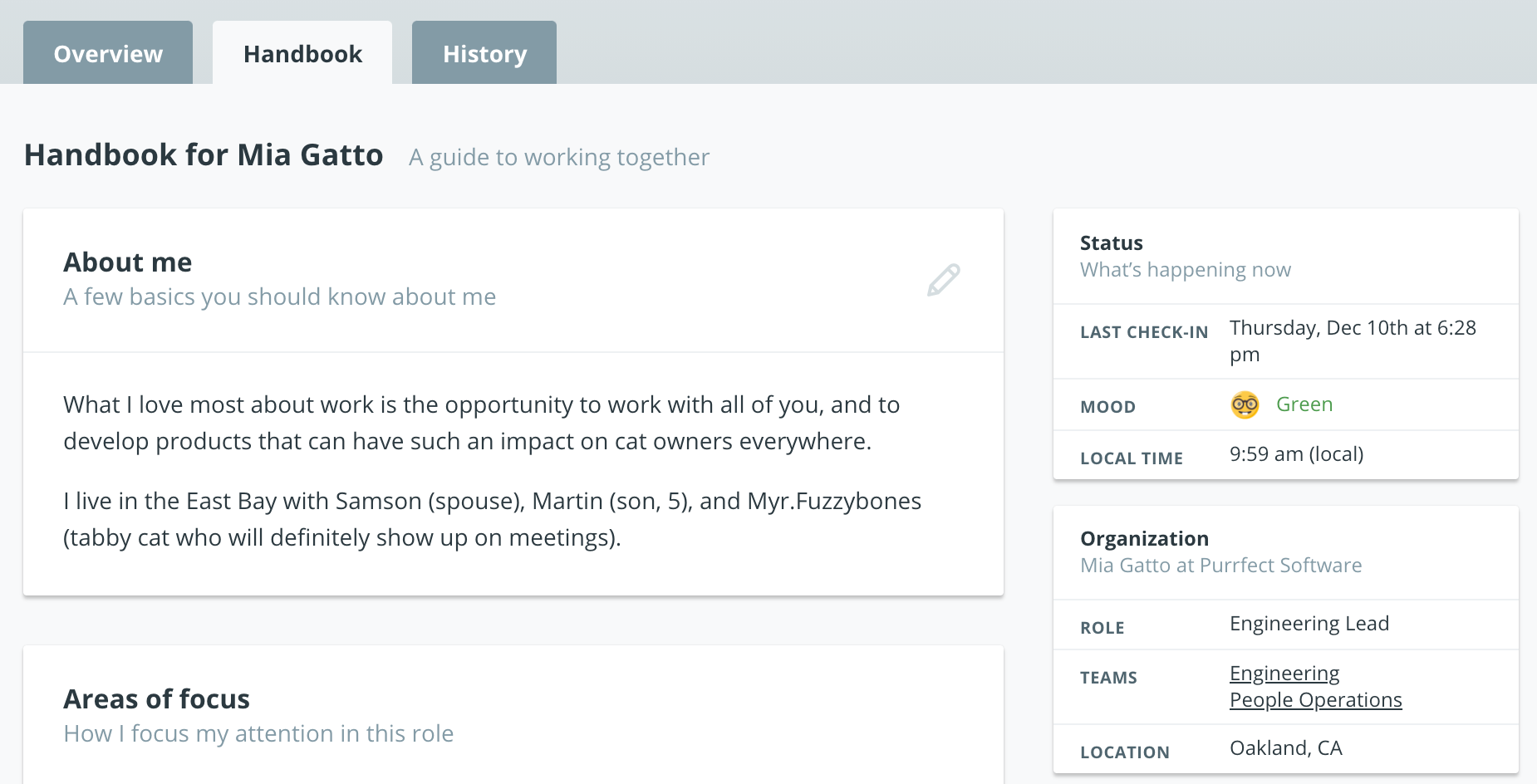
Task: Click the 'Oakland, CA' location value
Action: pyautogui.click(x=1286, y=748)
